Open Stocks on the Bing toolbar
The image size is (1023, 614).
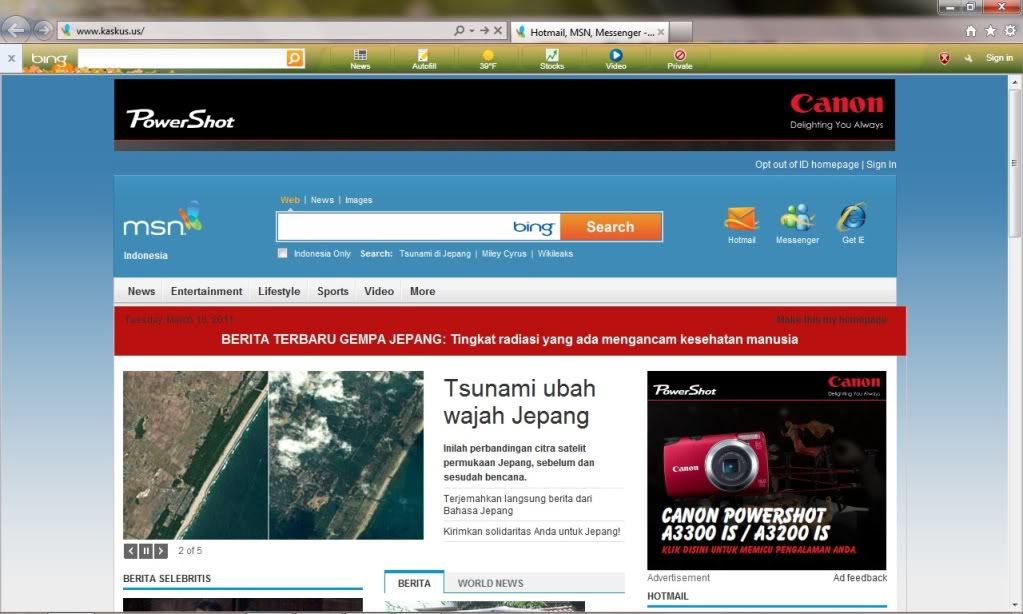[552, 59]
